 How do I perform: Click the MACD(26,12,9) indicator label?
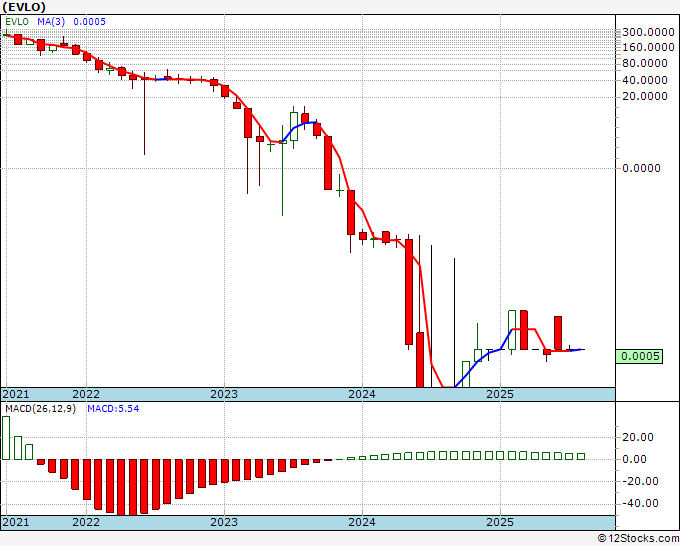(40, 409)
